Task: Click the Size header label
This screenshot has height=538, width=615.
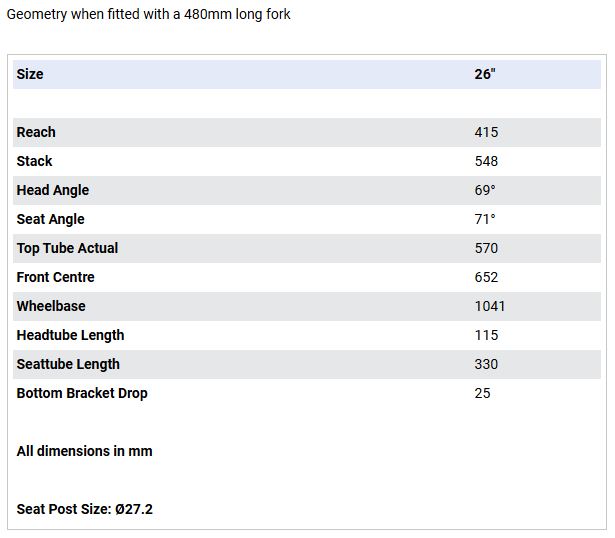Action: tap(30, 74)
